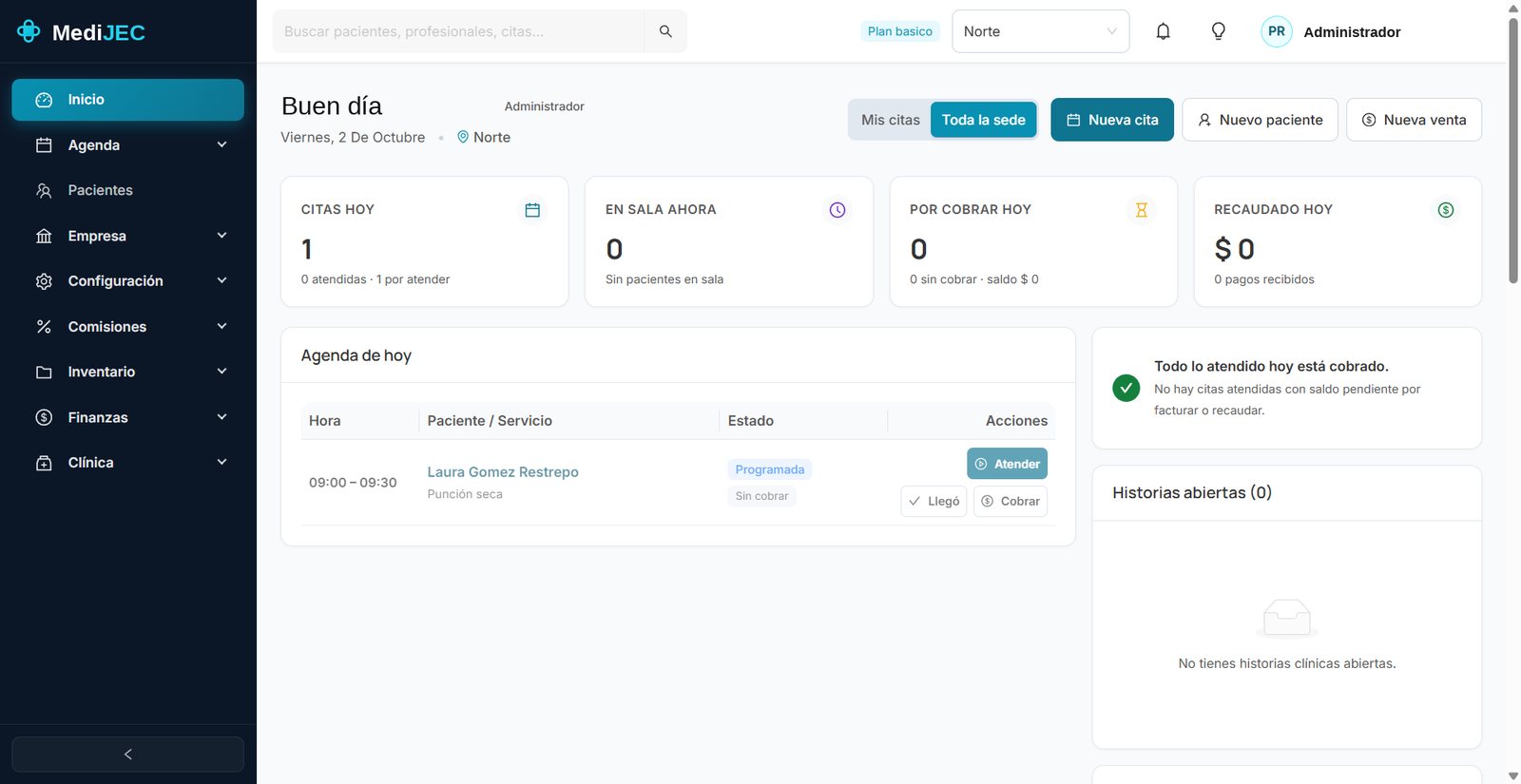
Task: Click Atender for the 09:00 appointment
Action: coord(1007,464)
